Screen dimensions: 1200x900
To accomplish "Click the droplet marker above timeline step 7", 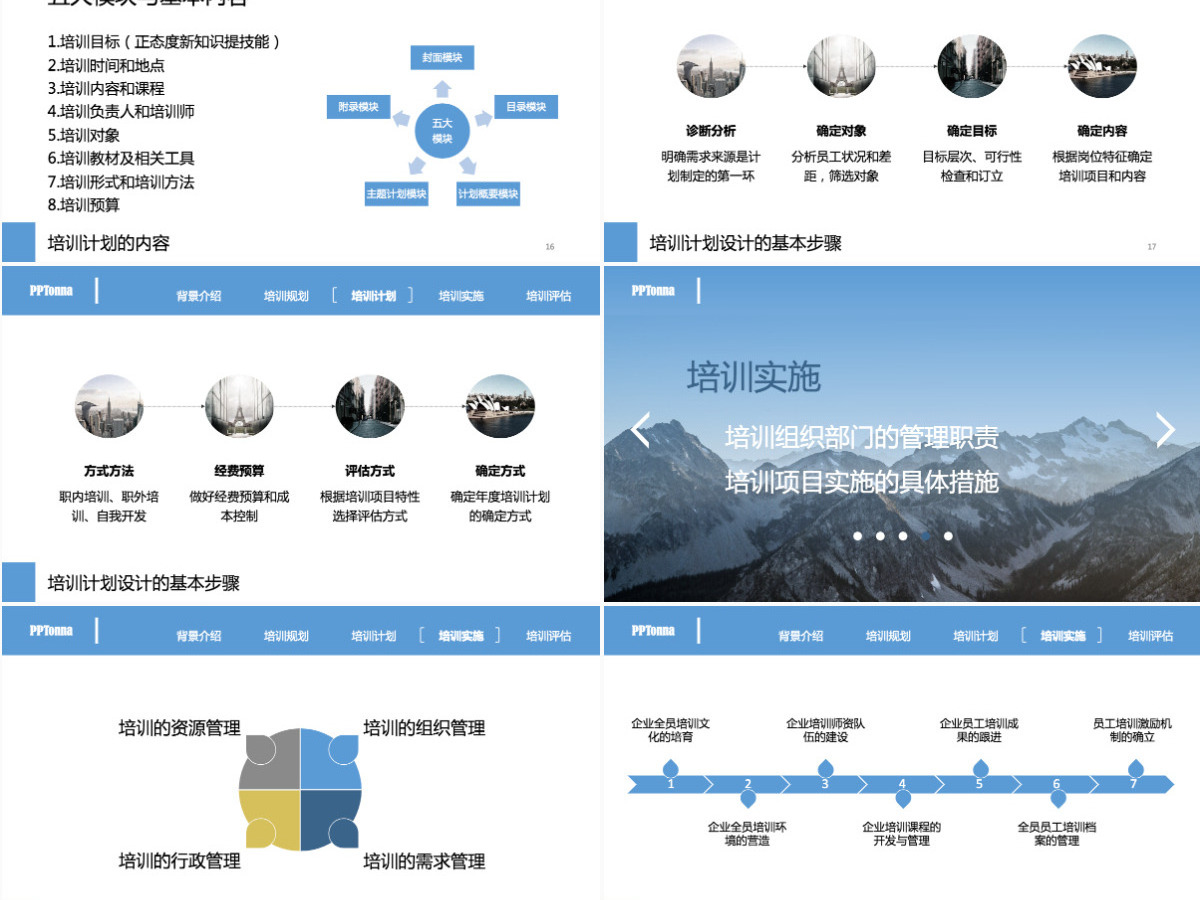I will (x=1134, y=768).
